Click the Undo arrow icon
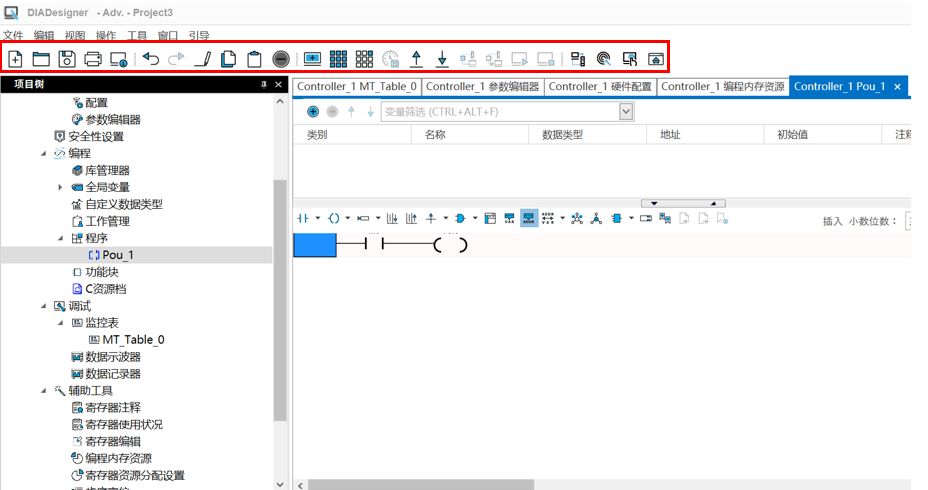 coord(150,59)
